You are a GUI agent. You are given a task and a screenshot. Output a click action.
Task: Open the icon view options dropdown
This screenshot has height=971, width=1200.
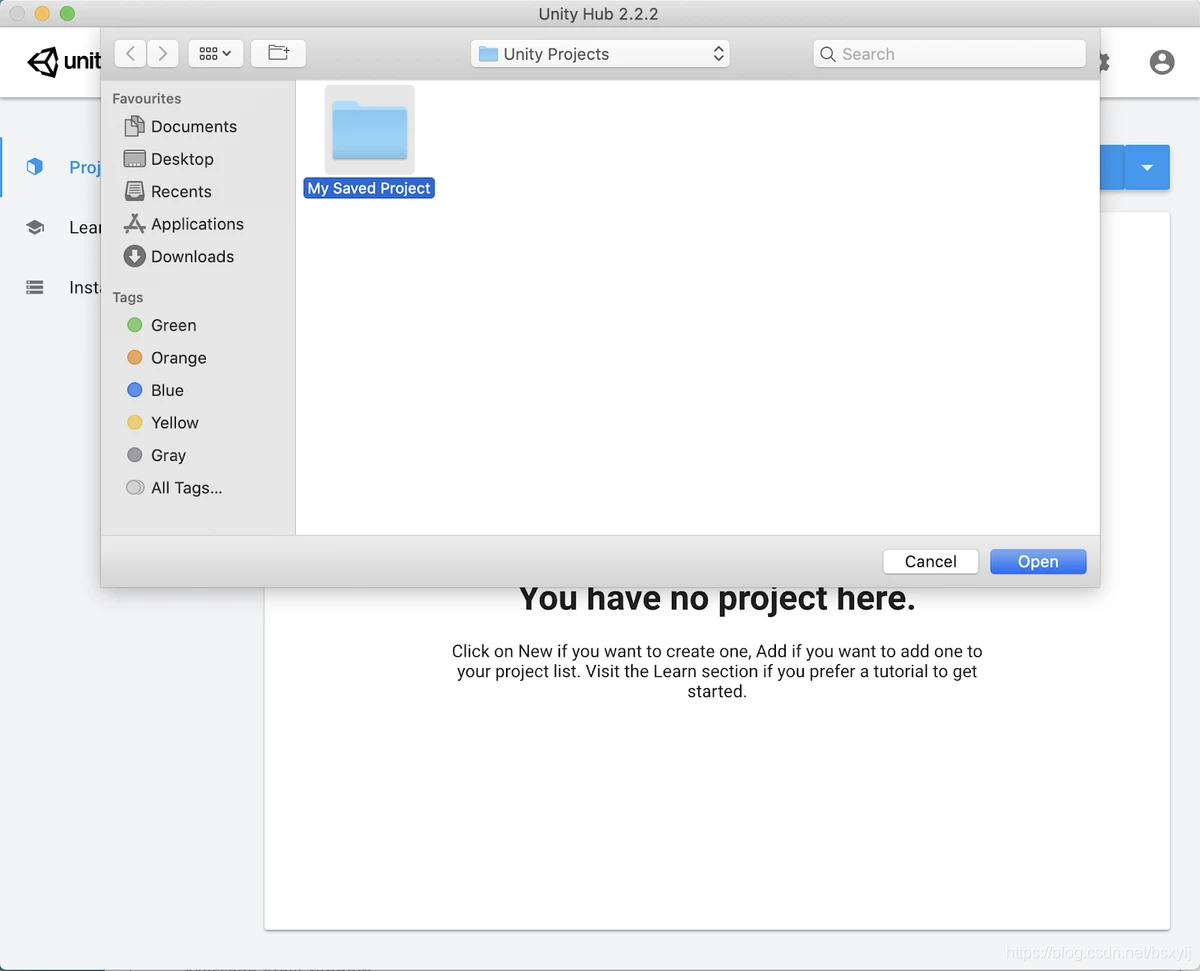point(216,54)
